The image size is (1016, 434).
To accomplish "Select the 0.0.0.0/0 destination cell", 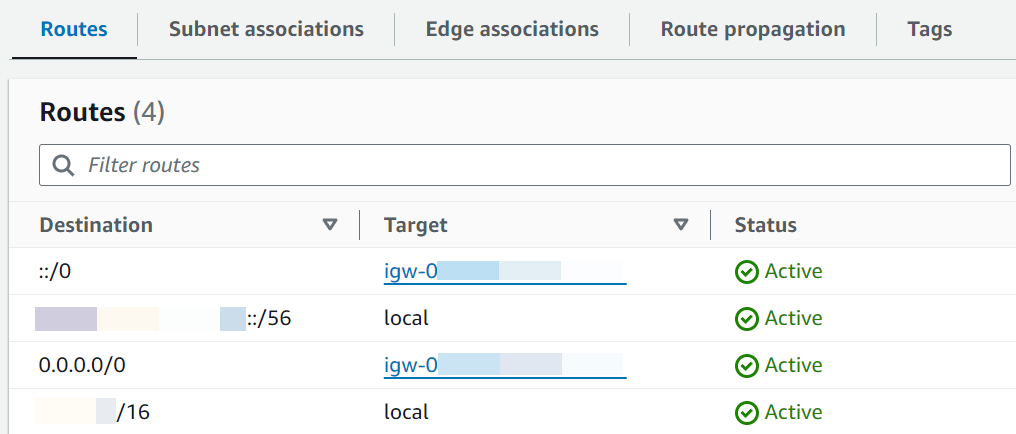I will (x=82, y=366).
